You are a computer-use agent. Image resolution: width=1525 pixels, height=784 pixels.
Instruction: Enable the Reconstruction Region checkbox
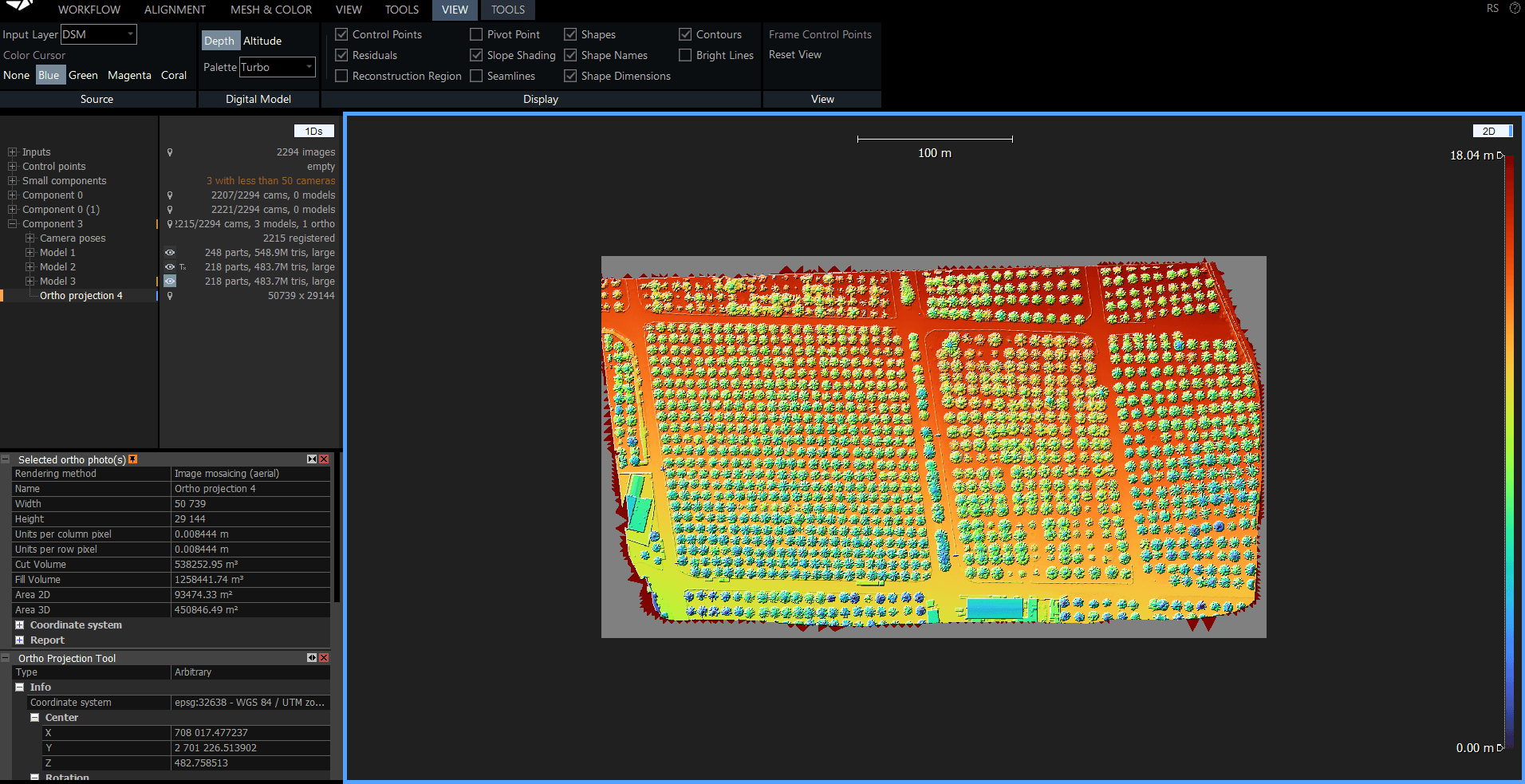[x=341, y=76]
